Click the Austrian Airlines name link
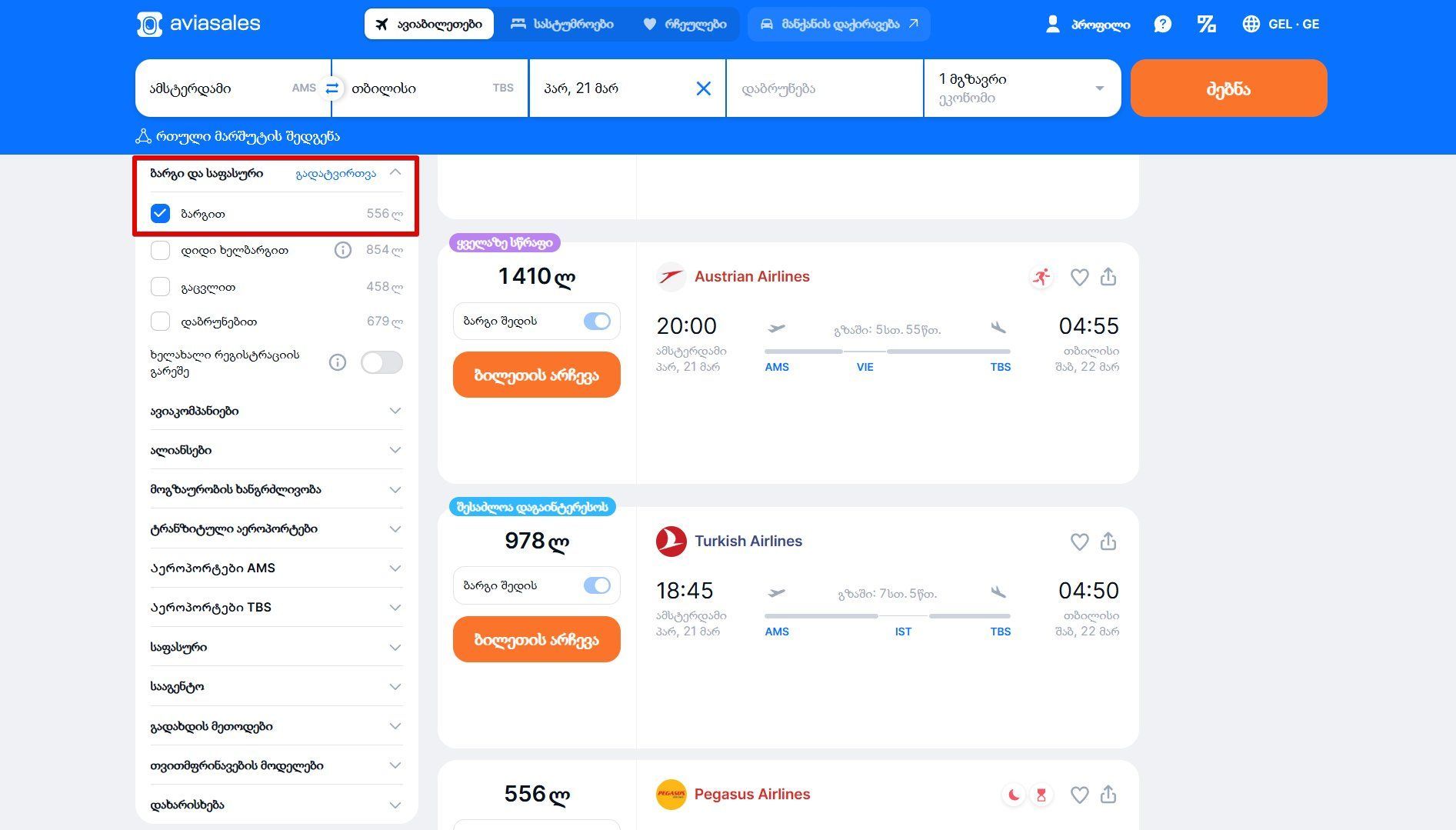Screen dimensions: 1456x830 click(x=751, y=277)
